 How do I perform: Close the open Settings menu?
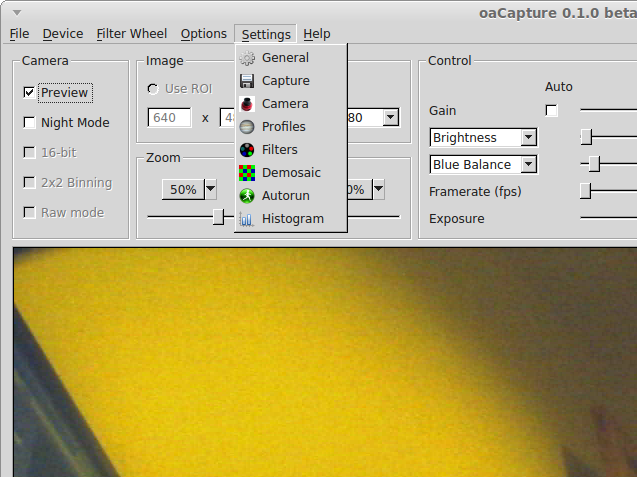pyautogui.click(x=266, y=34)
